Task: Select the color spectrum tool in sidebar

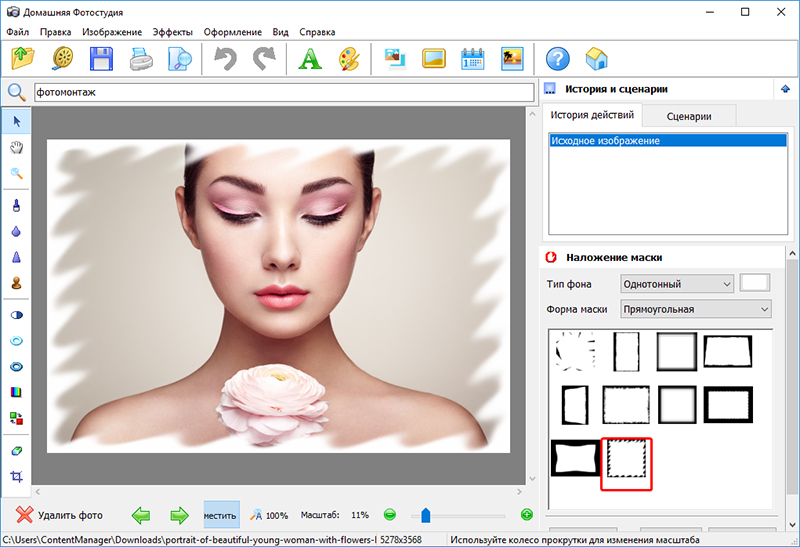Action: pyautogui.click(x=16, y=392)
